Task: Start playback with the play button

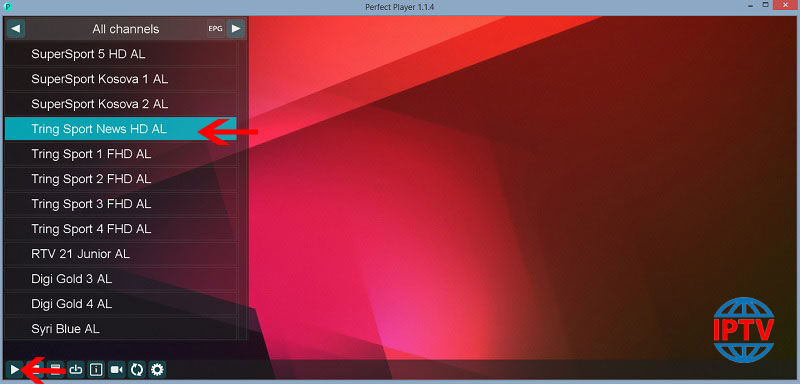Action: click(15, 369)
